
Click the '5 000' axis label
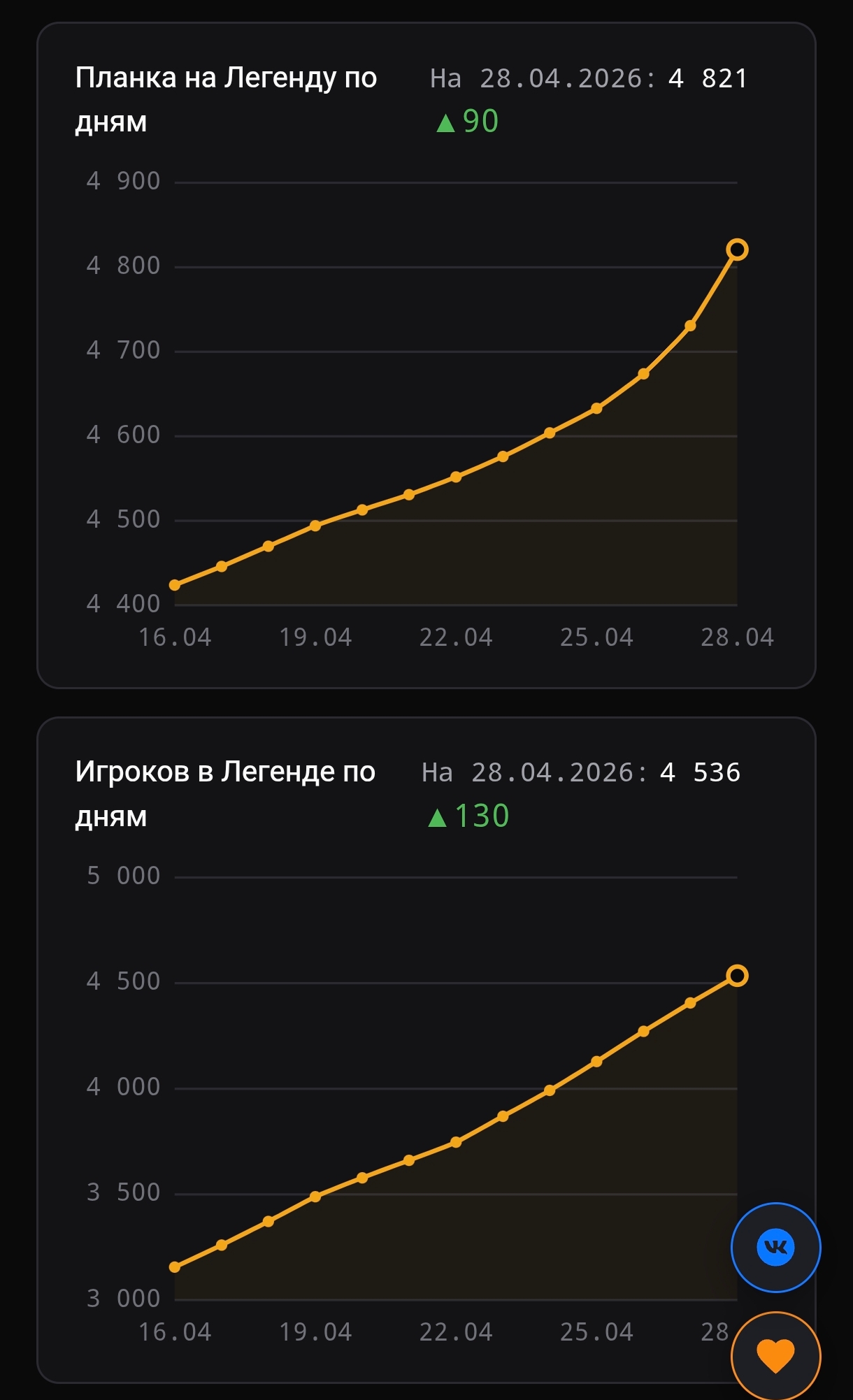[123, 876]
